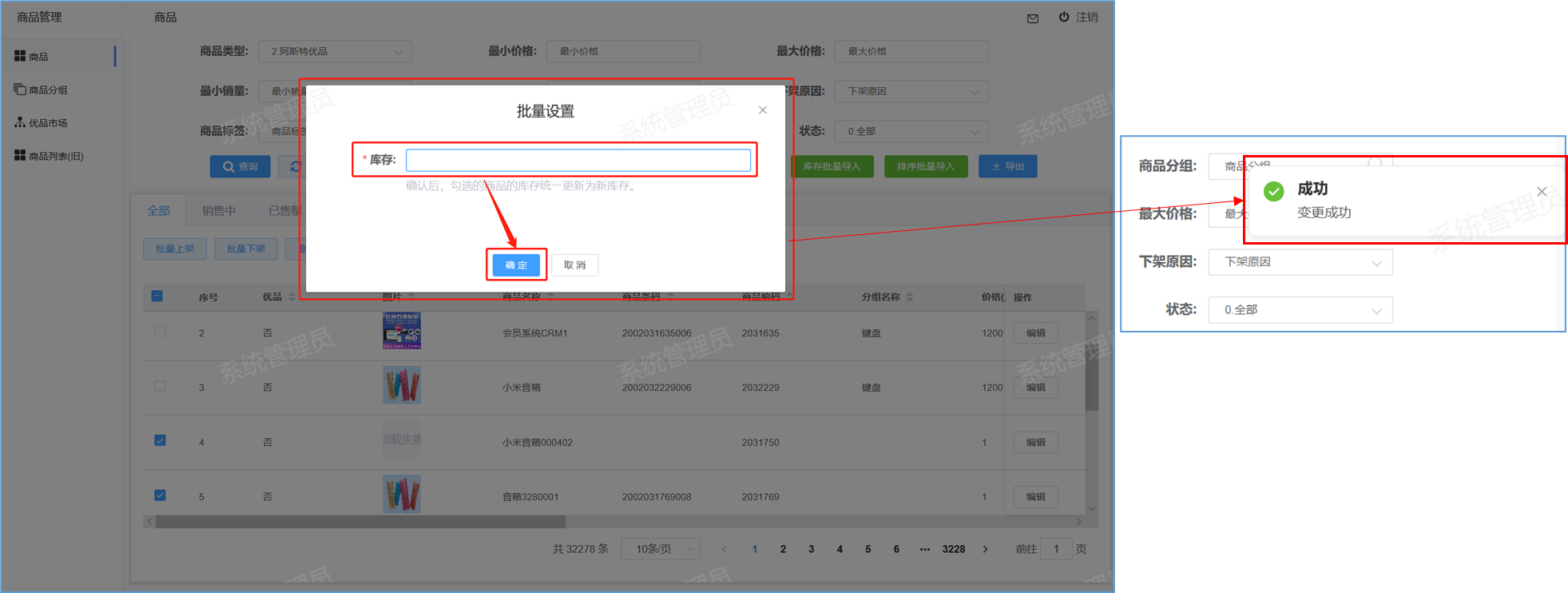Focus the 最大价格 input in main filter bar
Screen dimensions: 1568x593
911,51
